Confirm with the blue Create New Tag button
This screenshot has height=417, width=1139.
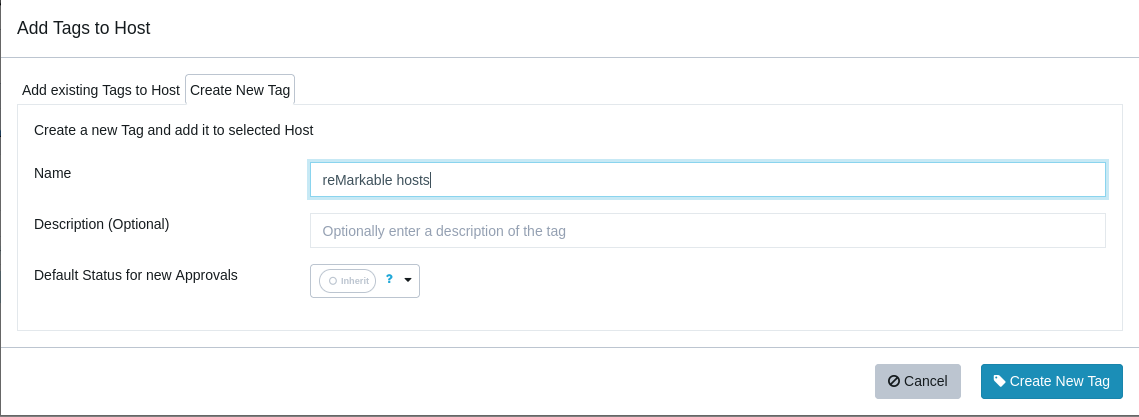(1051, 381)
